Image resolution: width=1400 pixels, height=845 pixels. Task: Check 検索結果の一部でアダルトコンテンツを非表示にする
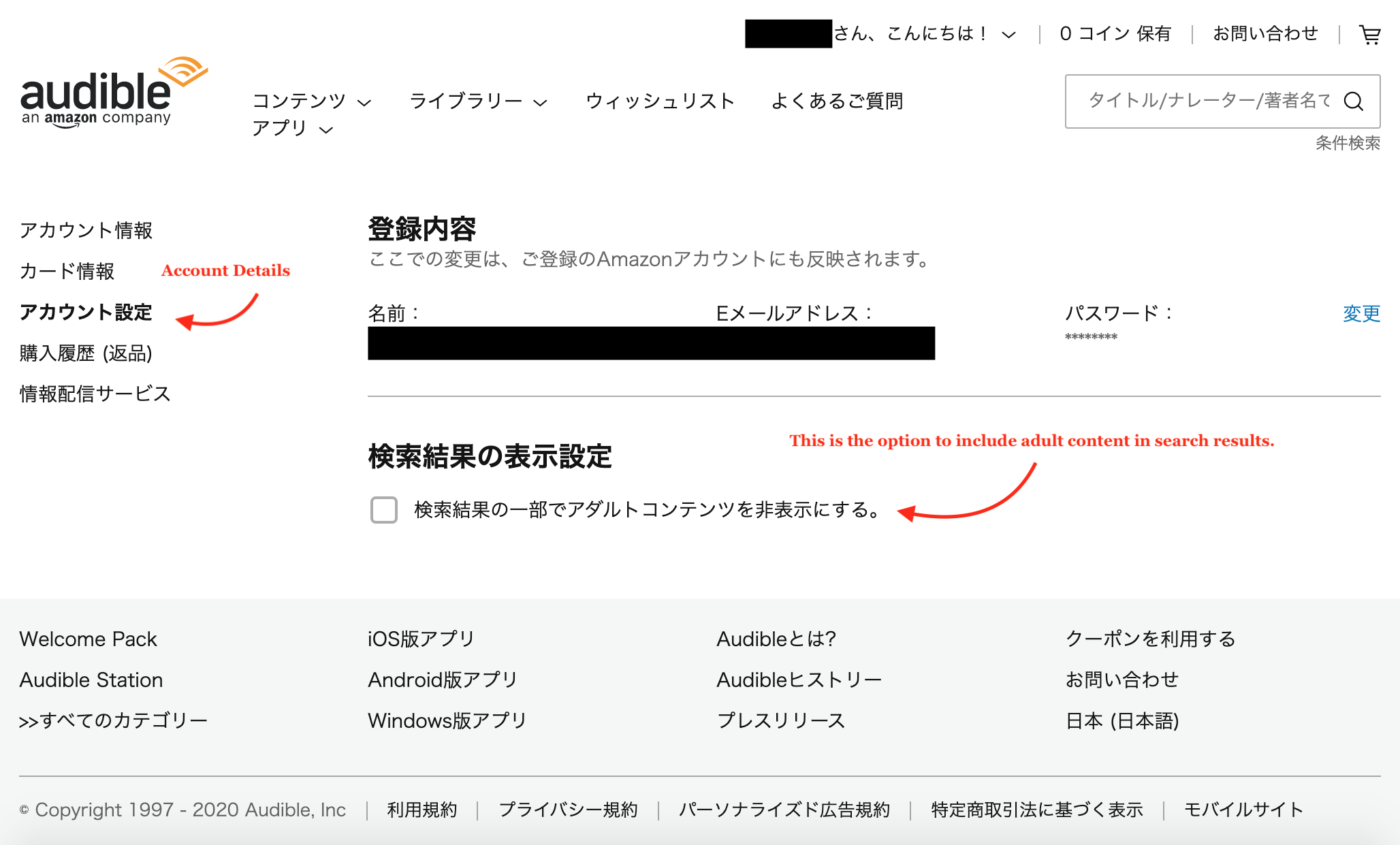click(x=383, y=510)
